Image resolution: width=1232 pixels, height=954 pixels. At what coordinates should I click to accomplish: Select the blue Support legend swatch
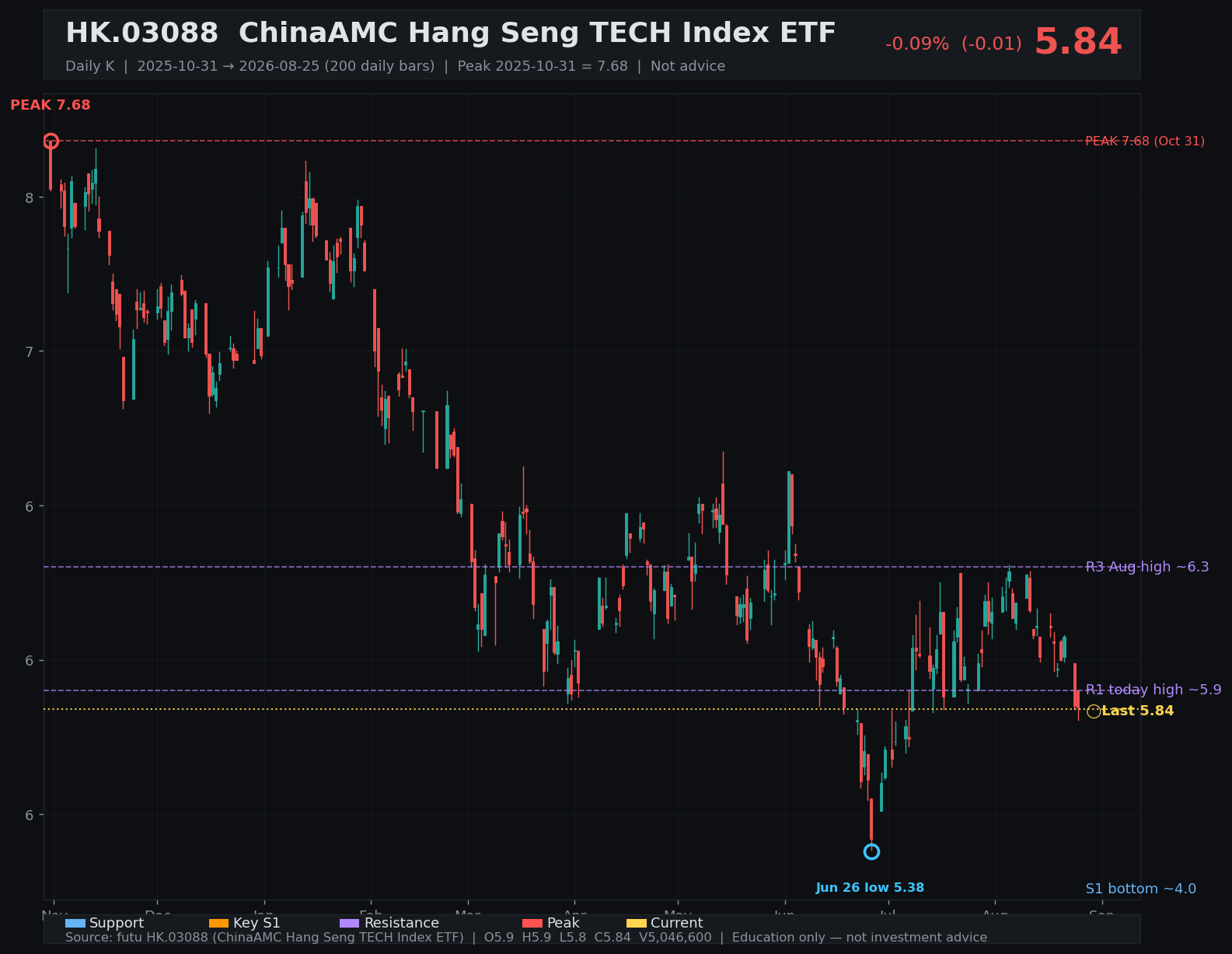(75, 923)
